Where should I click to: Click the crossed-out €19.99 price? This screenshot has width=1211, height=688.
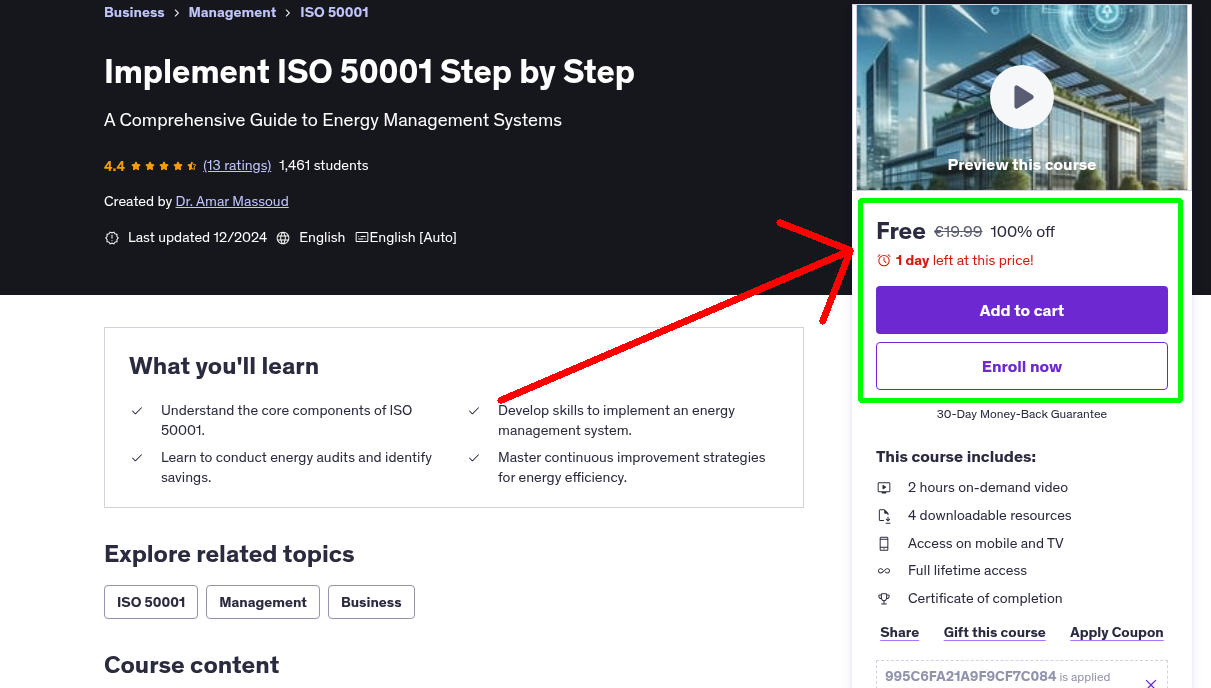[x=958, y=232]
